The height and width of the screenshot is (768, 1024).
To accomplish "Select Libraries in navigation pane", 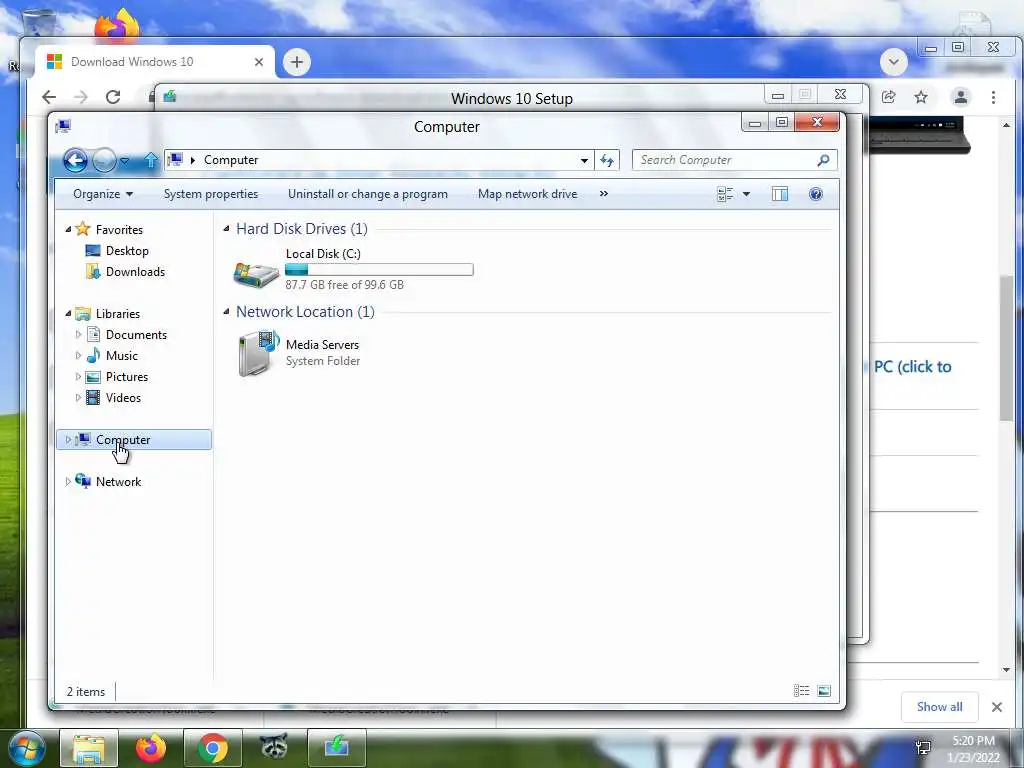I will pyautogui.click(x=118, y=313).
